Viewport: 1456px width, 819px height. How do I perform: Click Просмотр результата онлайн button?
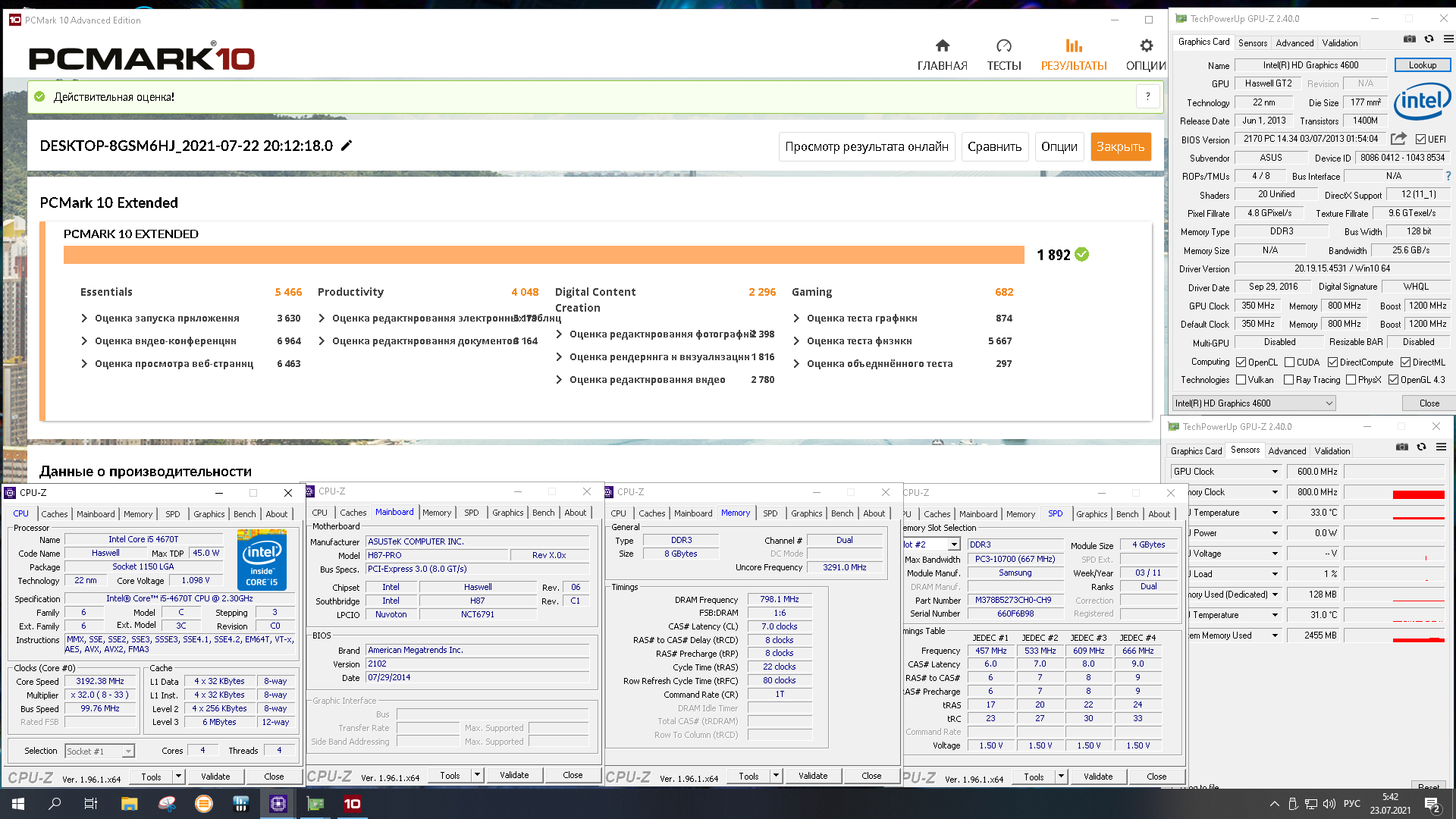tap(867, 147)
